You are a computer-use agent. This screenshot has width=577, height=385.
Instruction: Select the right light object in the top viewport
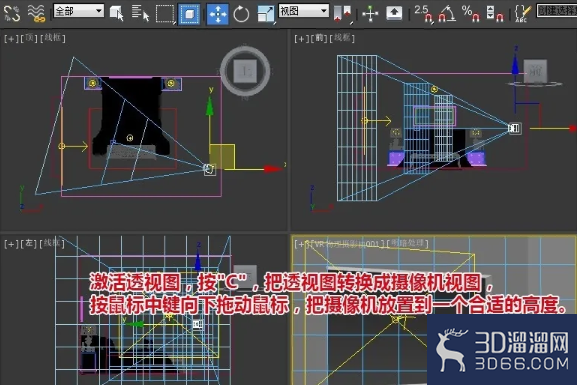[x=171, y=84]
